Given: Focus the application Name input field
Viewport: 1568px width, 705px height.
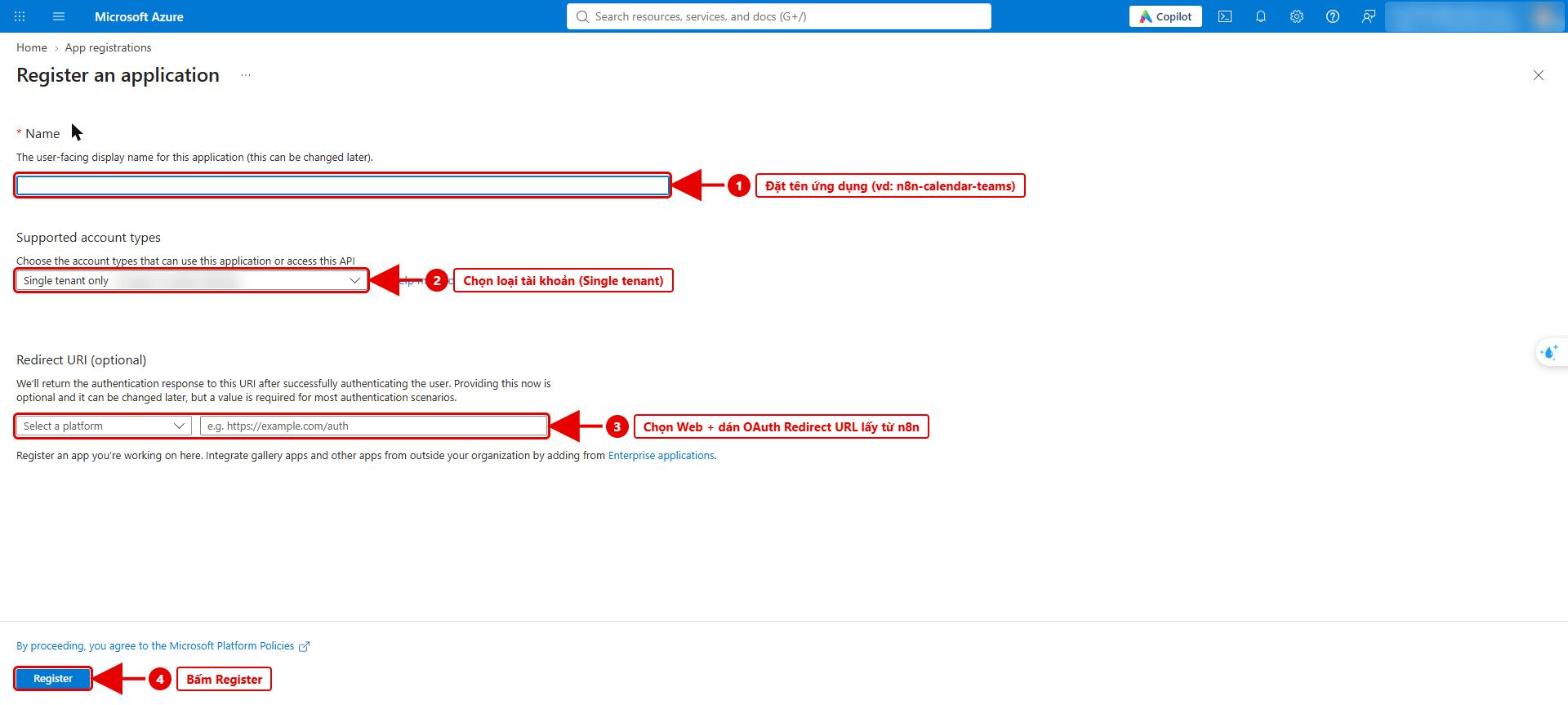Looking at the screenshot, I should [x=343, y=185].
